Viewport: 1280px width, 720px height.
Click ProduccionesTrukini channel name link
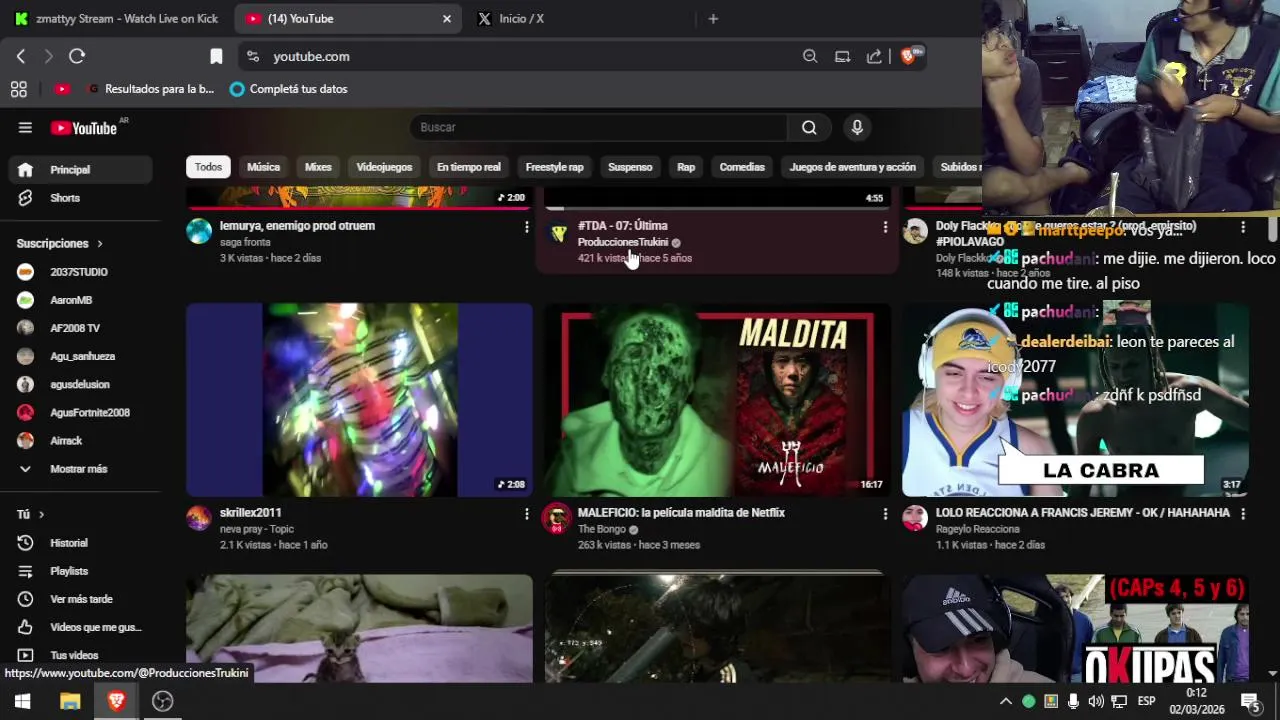pos(622,242)
